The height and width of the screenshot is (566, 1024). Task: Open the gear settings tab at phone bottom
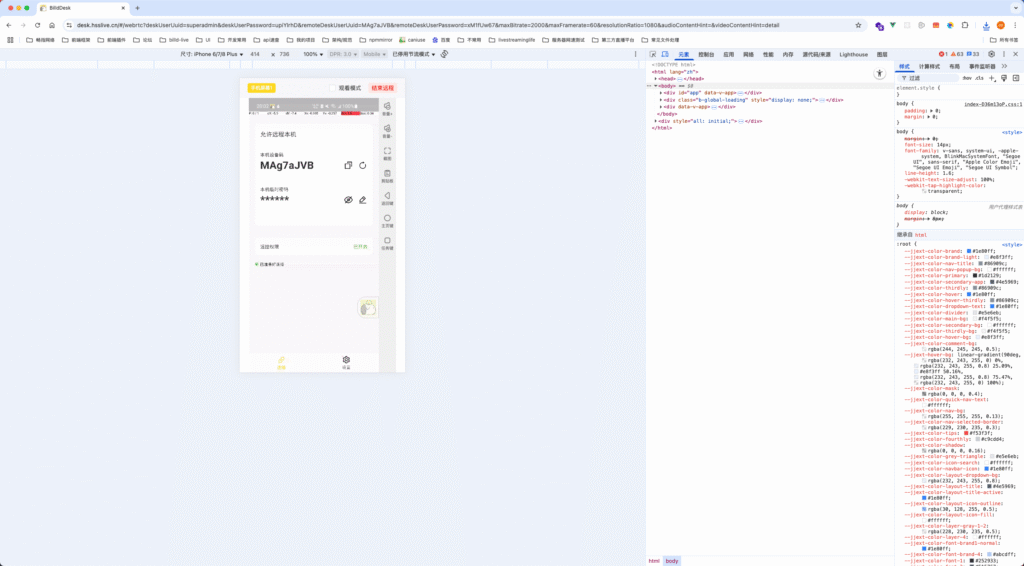(x=346, y=360)
